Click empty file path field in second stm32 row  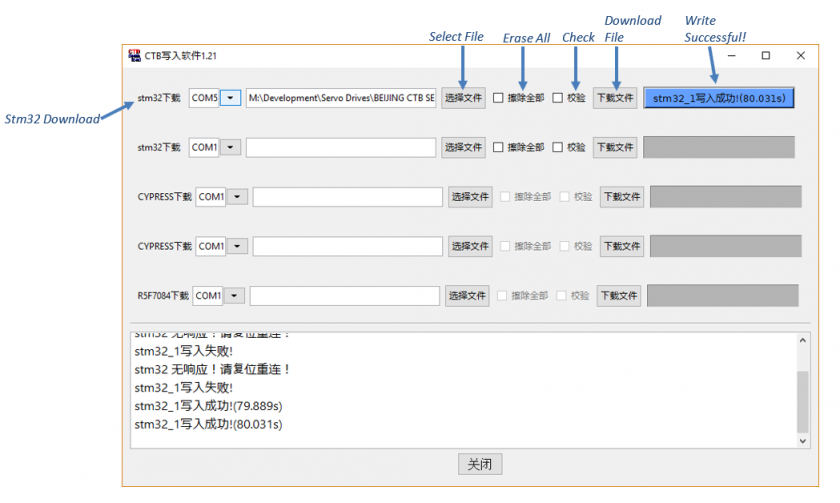[x=341, y=147]
